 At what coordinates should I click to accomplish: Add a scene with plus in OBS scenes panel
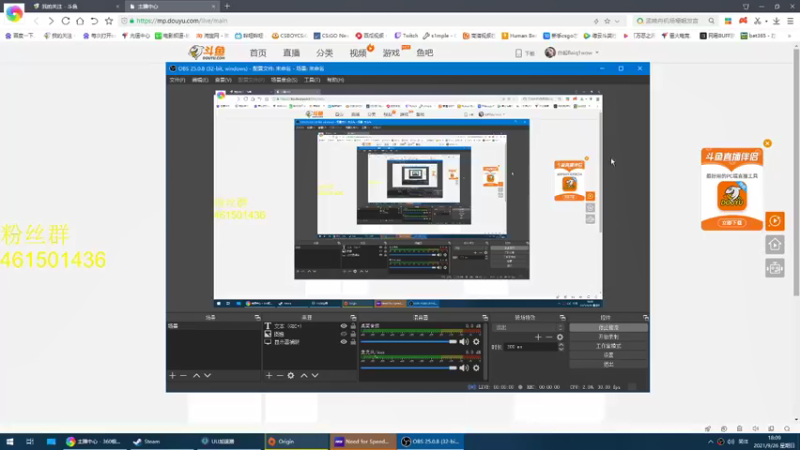point(172,376)
